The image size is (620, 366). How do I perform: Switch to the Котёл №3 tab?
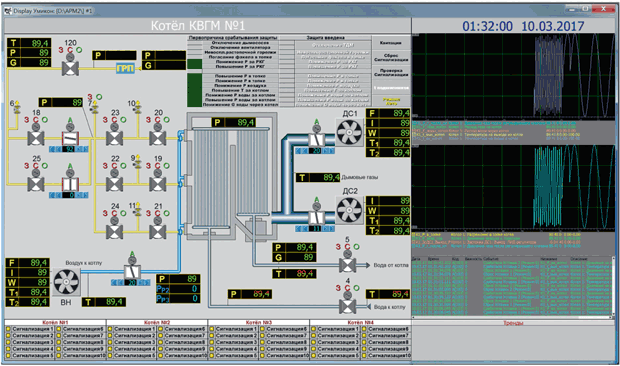[x=259, y=323]
